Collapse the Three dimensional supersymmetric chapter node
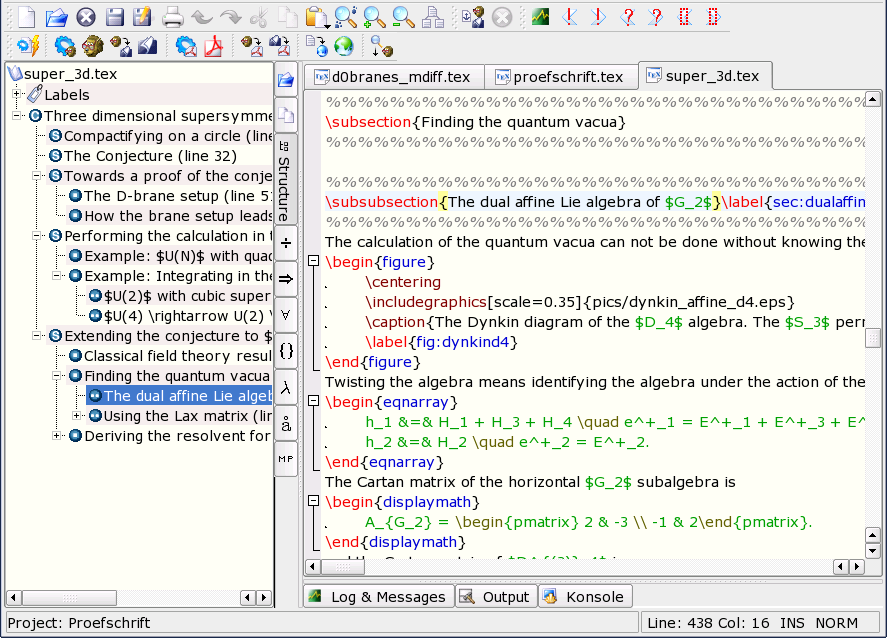This screenshot has width=887, height=638. 16,115
